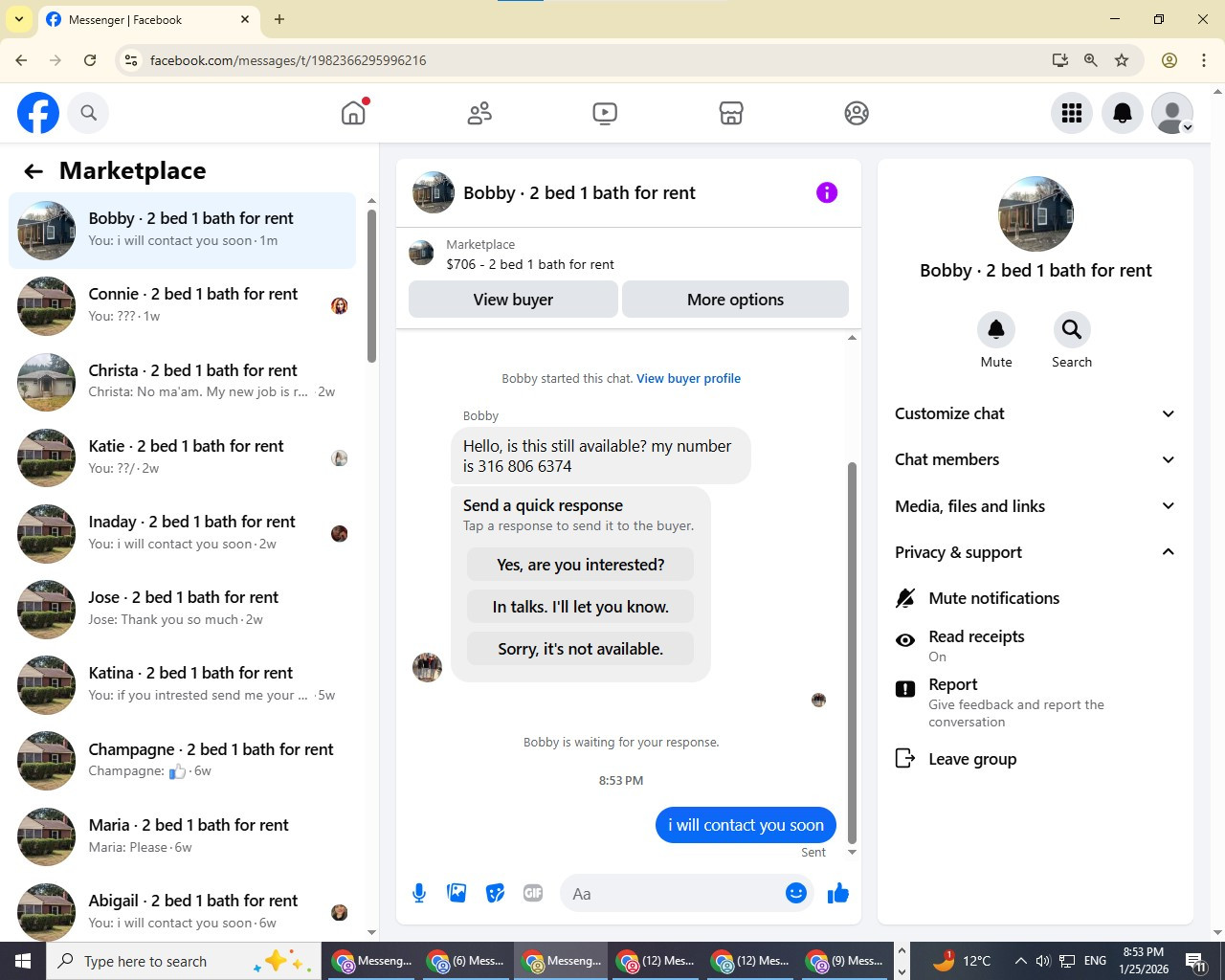The height and width of the screenshot is (980, 1225).
Task: Toggle Mute notifications in Privacy & support
Action: point(1036,598)
